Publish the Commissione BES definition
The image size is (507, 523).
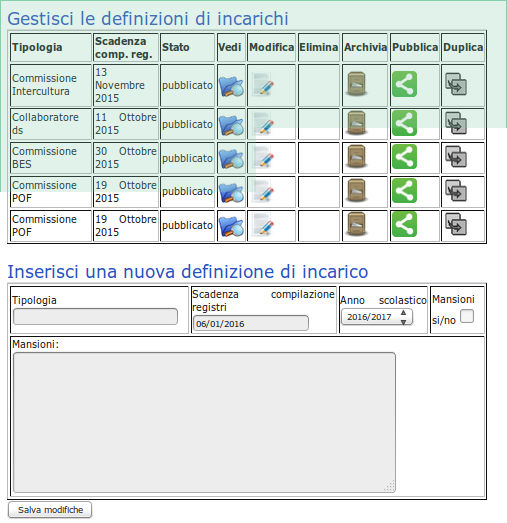[x=404, y=157]
